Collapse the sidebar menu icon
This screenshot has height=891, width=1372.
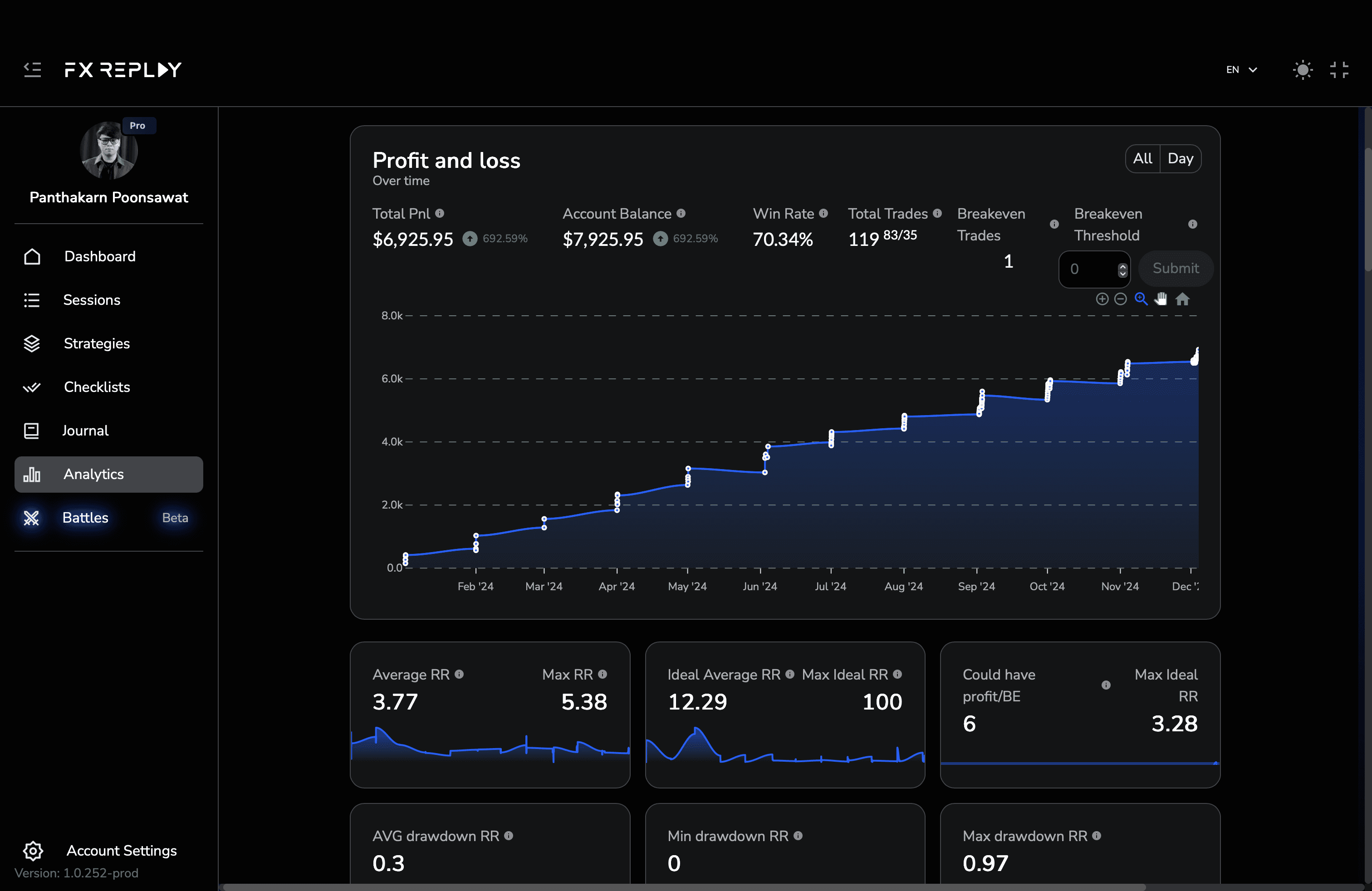[x=32, y=70]
